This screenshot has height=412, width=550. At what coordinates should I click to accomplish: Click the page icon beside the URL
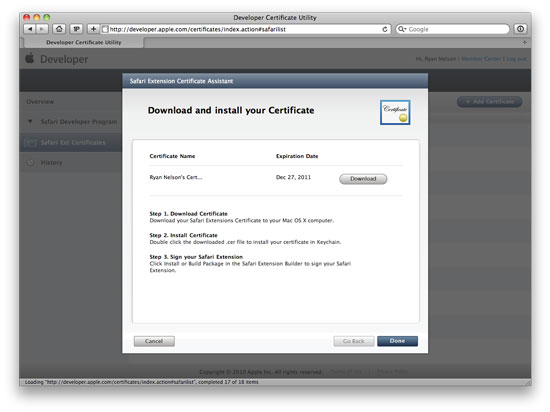(x=105, y=29)
